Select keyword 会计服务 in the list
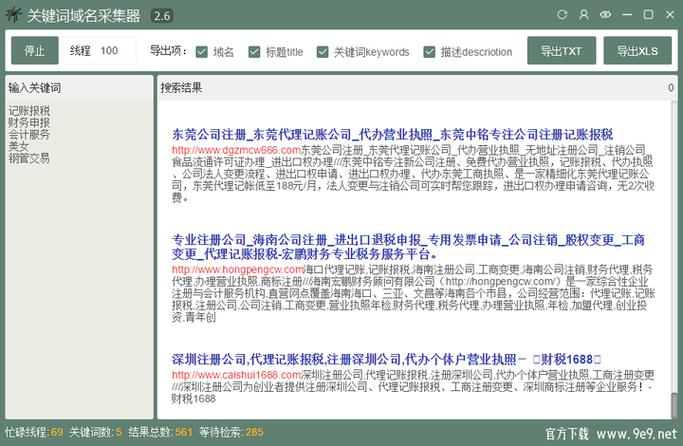This screenshot has width=683, height=446. (29, 134)
